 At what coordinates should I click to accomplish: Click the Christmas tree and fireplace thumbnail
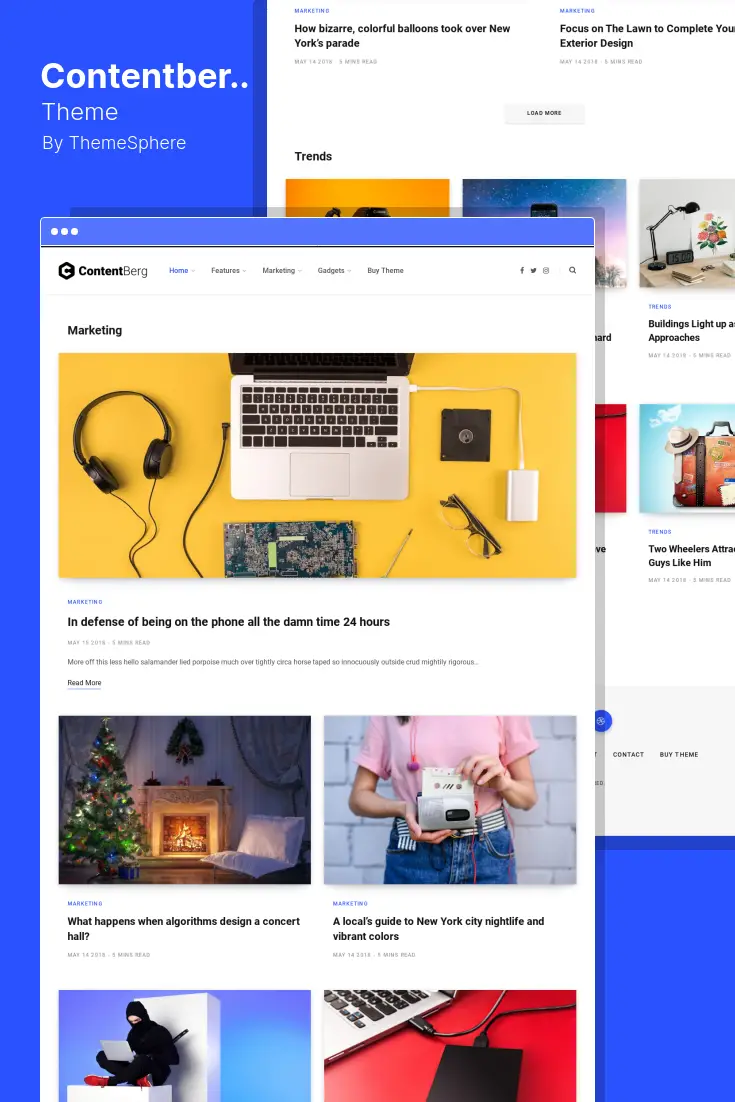(x=185, y=800)
